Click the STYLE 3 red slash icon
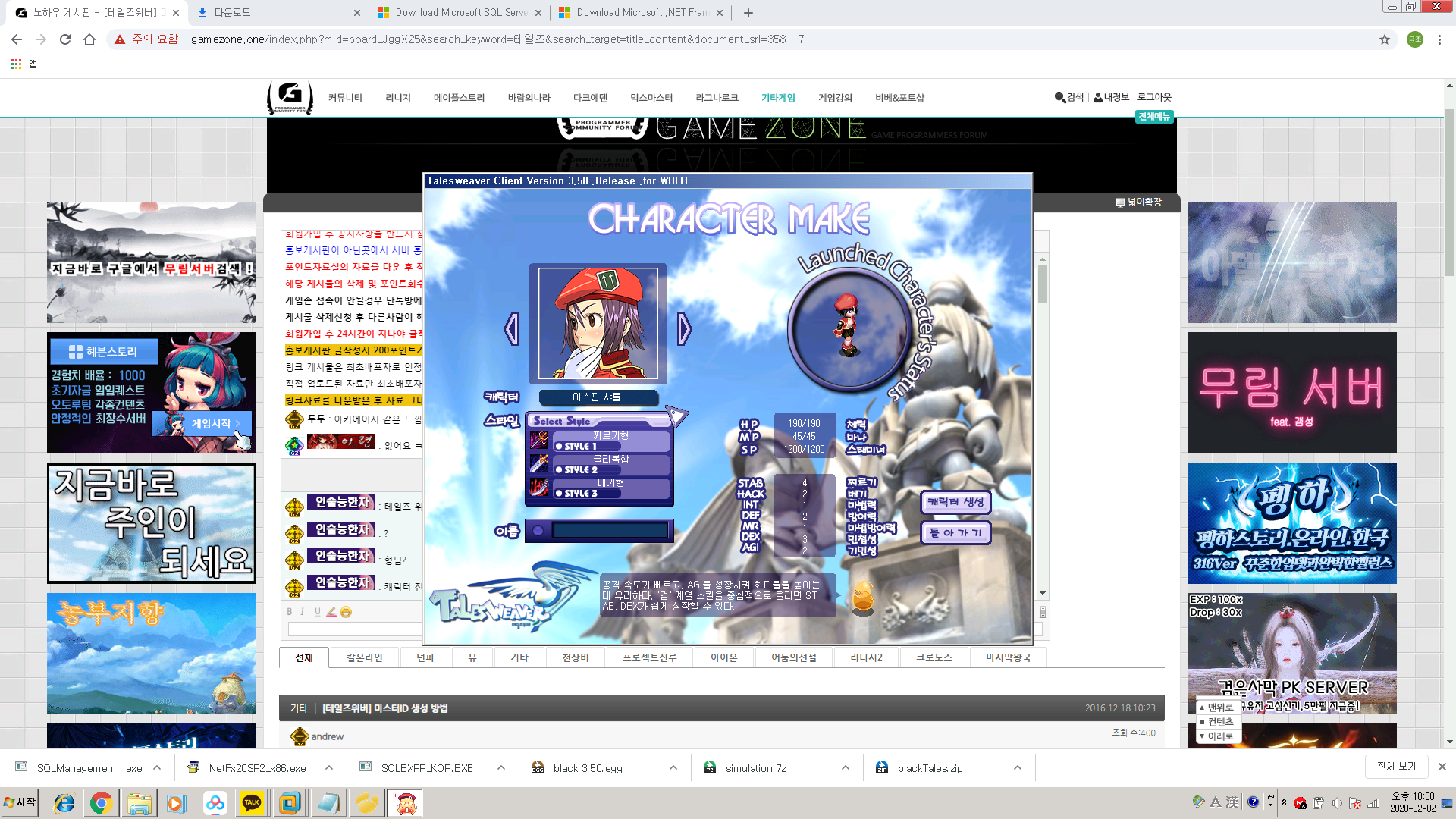 coord(539,487)
